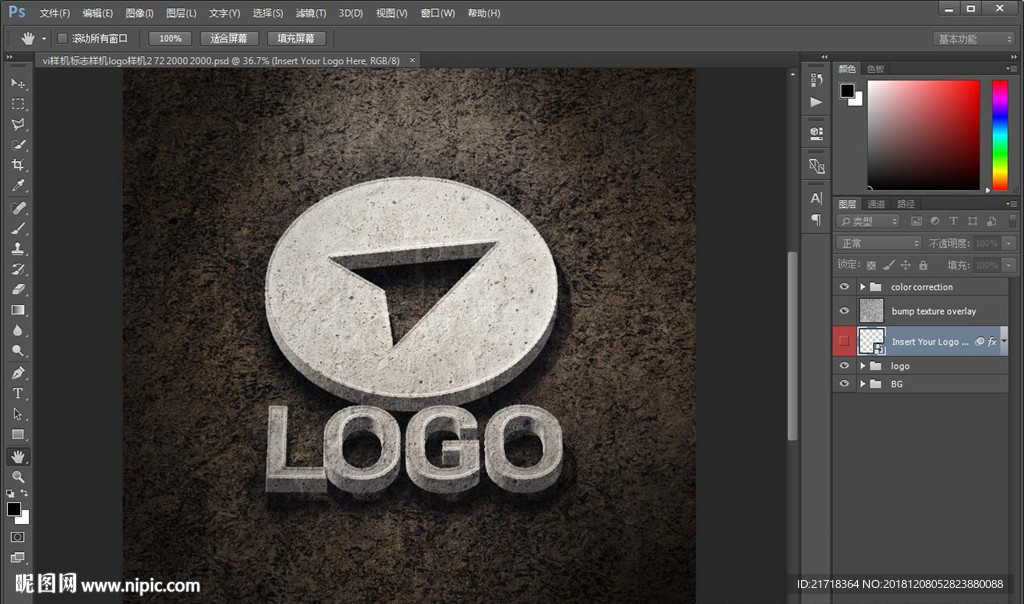Screen dimensions: 1024x604
Task: Hide the bump texture overlay layer
Action: 845,311
